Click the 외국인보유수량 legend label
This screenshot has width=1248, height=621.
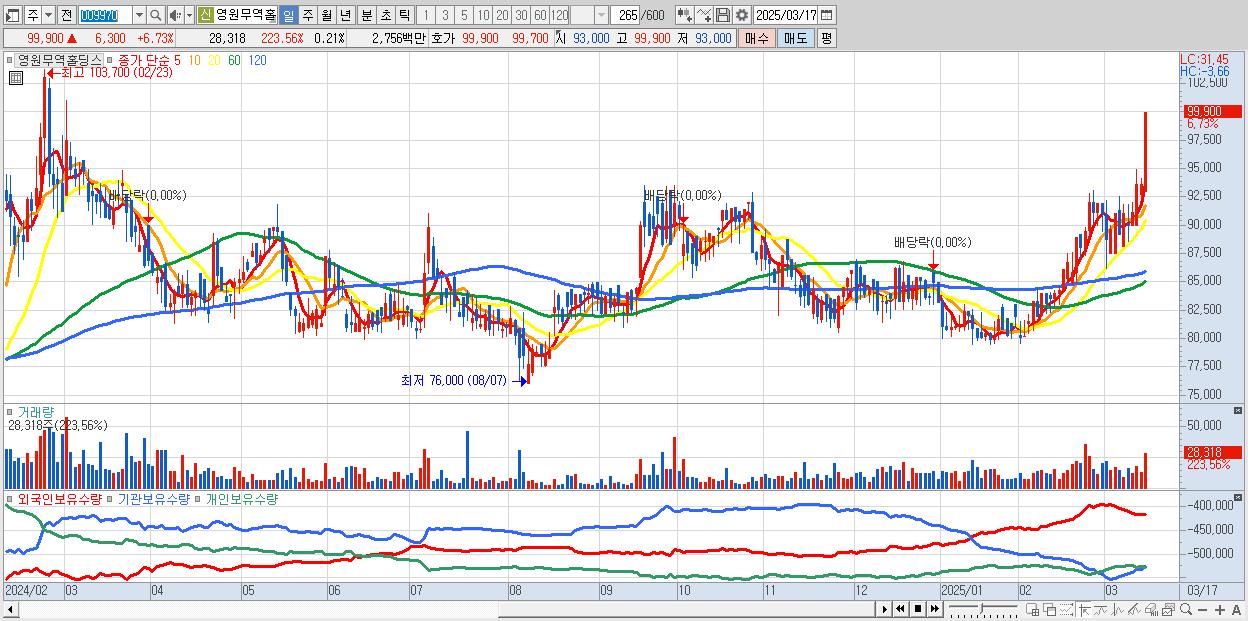click(59, 498)
